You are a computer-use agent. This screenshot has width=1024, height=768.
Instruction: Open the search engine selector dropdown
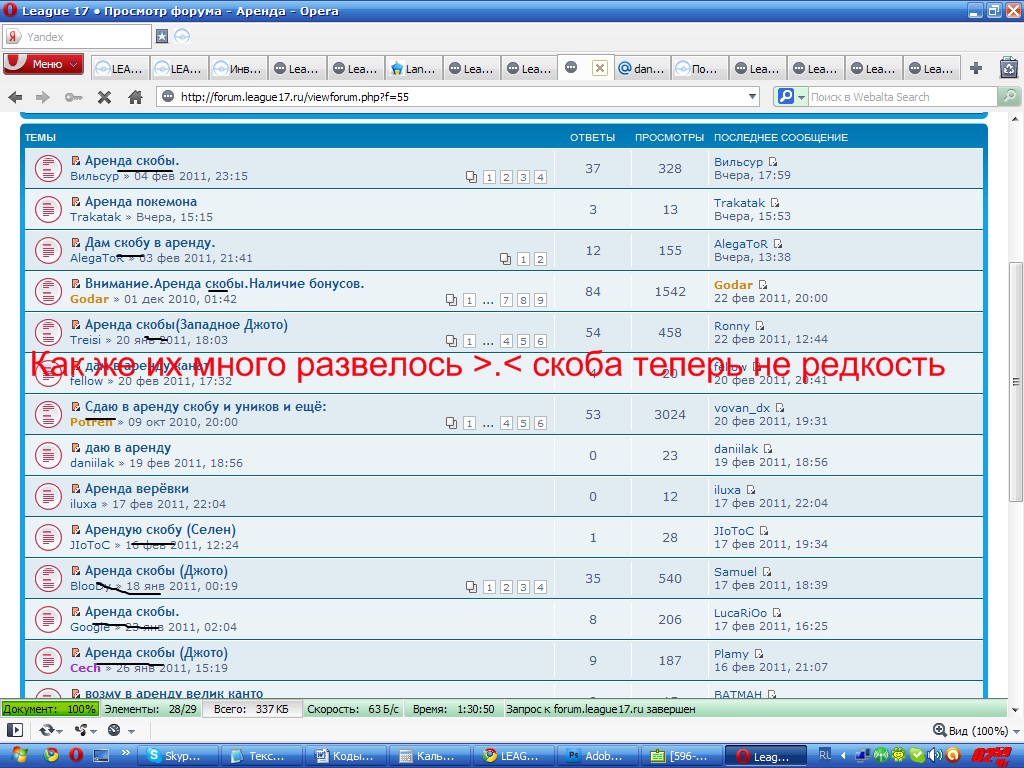(791, 97)
